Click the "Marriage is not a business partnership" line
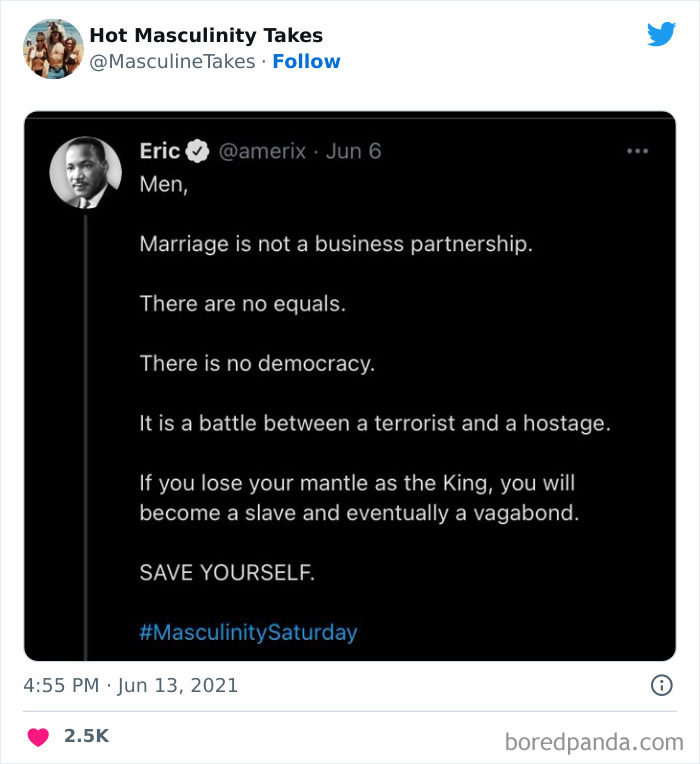This screenshot has width=700, height=764. pos(336,244)
